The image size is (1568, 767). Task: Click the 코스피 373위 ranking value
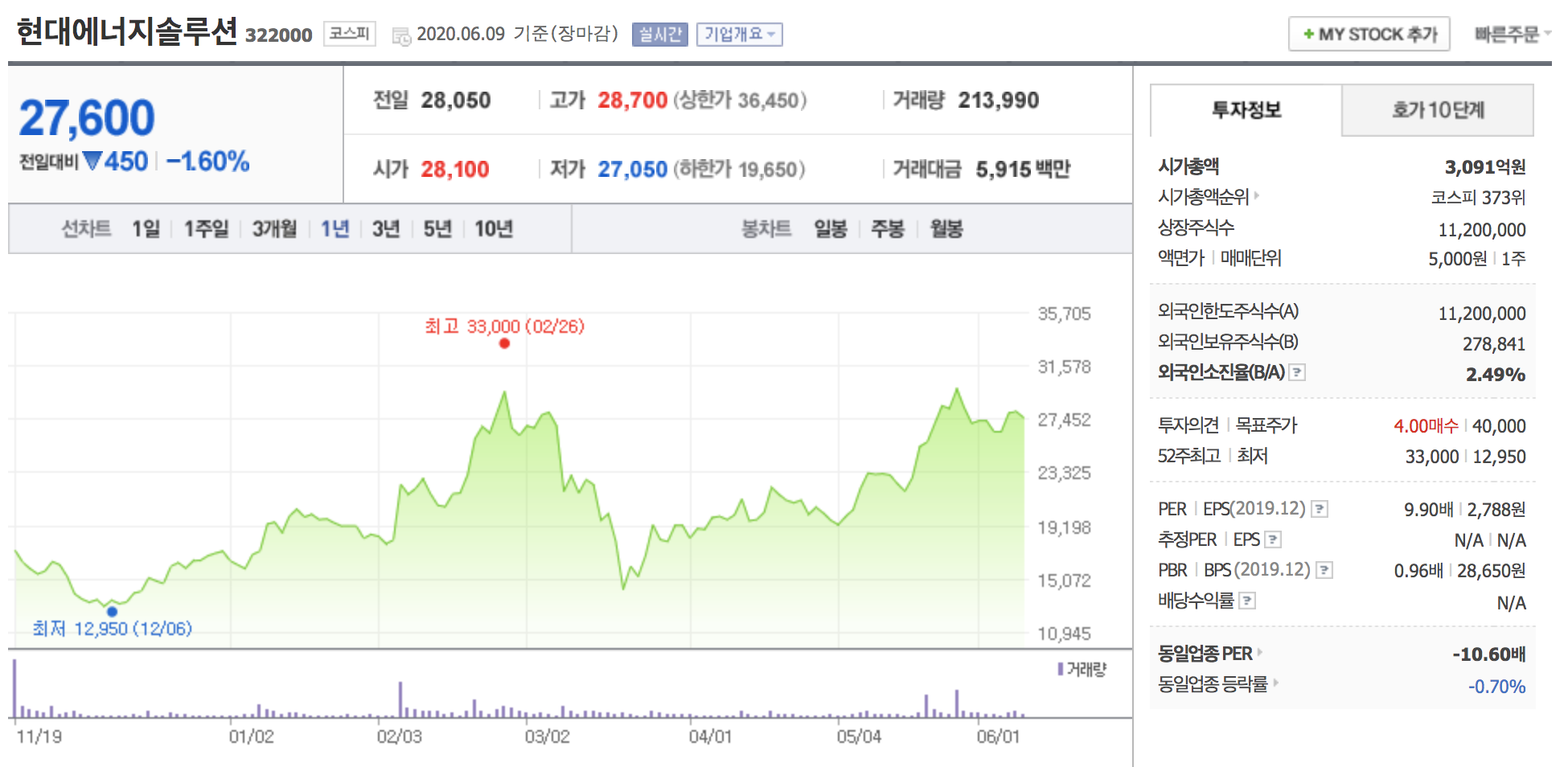point(1478,197)
